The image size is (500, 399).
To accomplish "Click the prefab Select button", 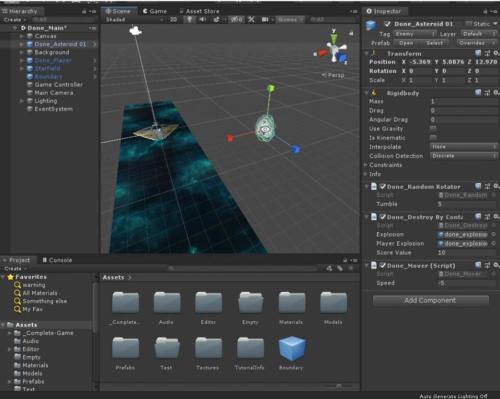I will tap(435, 43).
